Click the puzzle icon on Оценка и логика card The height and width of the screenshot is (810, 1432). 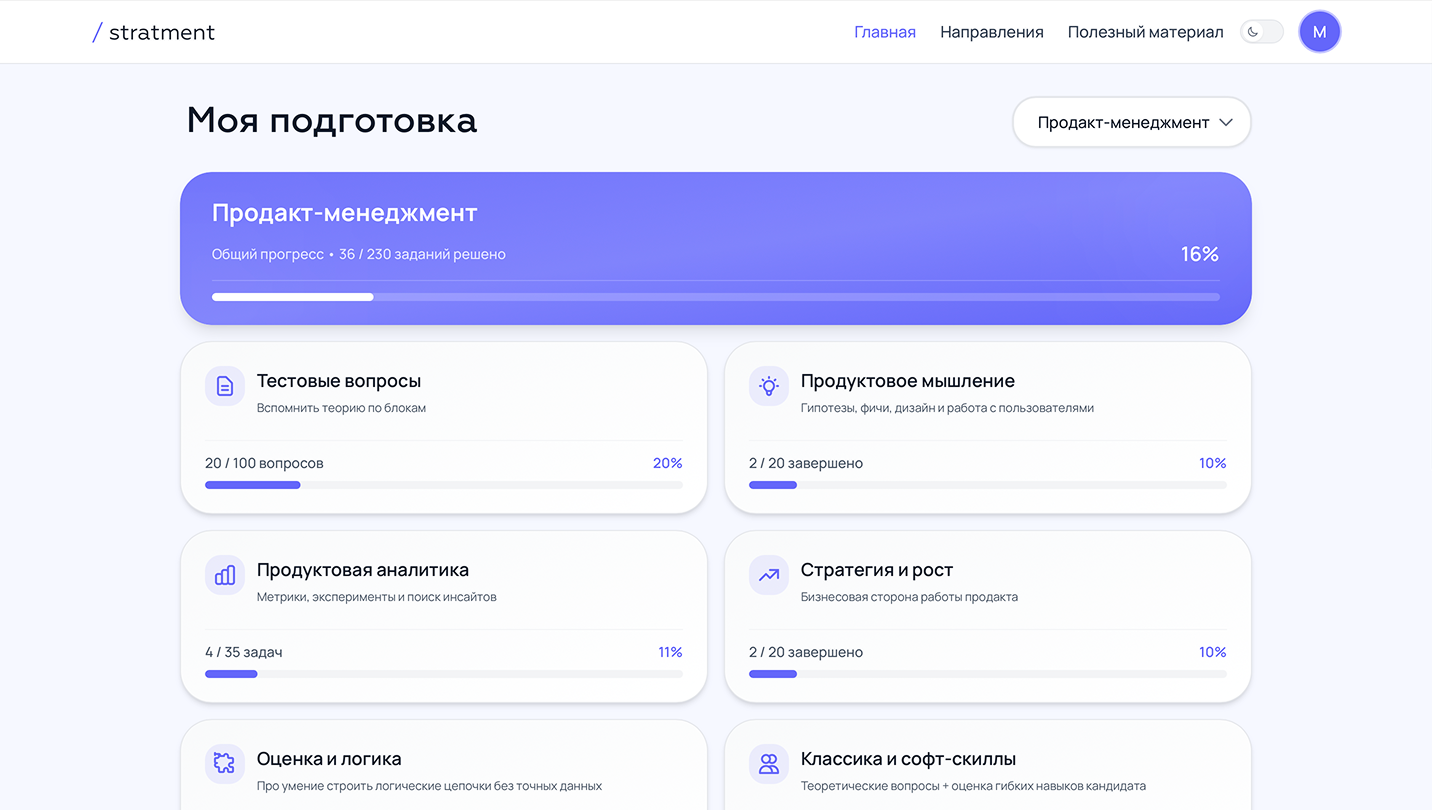tap(224, 763)
